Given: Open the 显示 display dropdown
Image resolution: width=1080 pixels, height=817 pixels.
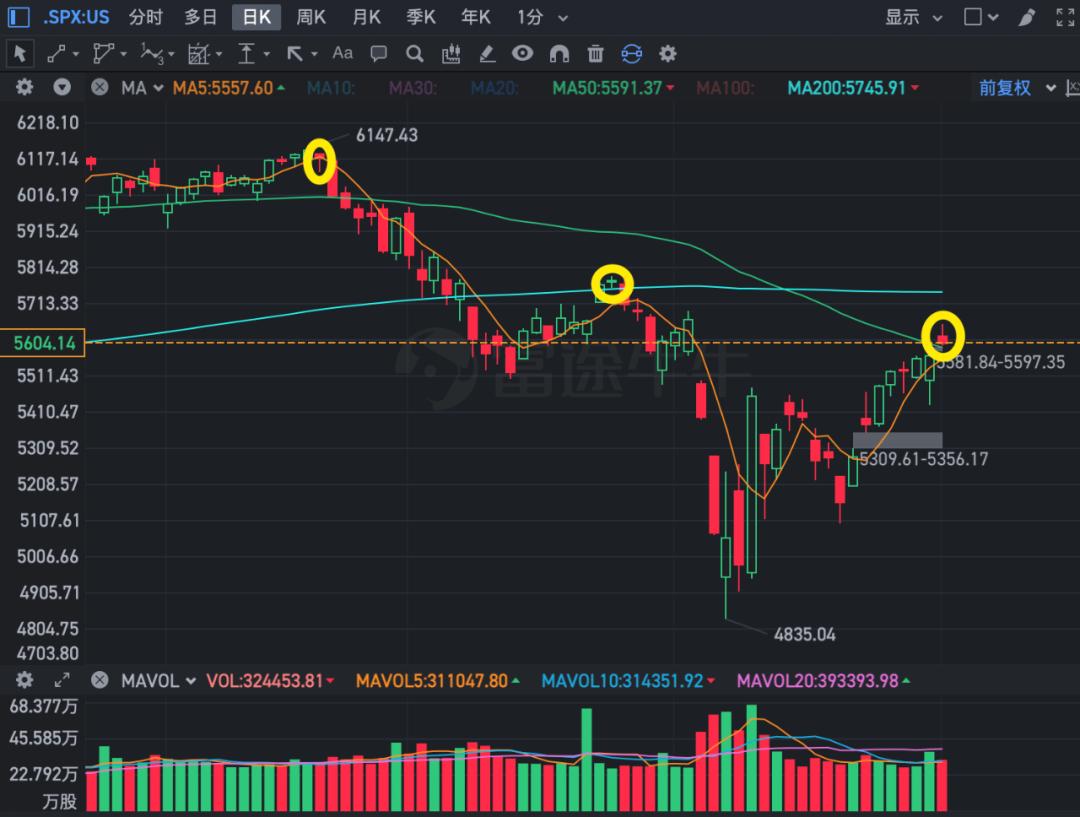Looking at the screenshot, I should pos(913,17).
